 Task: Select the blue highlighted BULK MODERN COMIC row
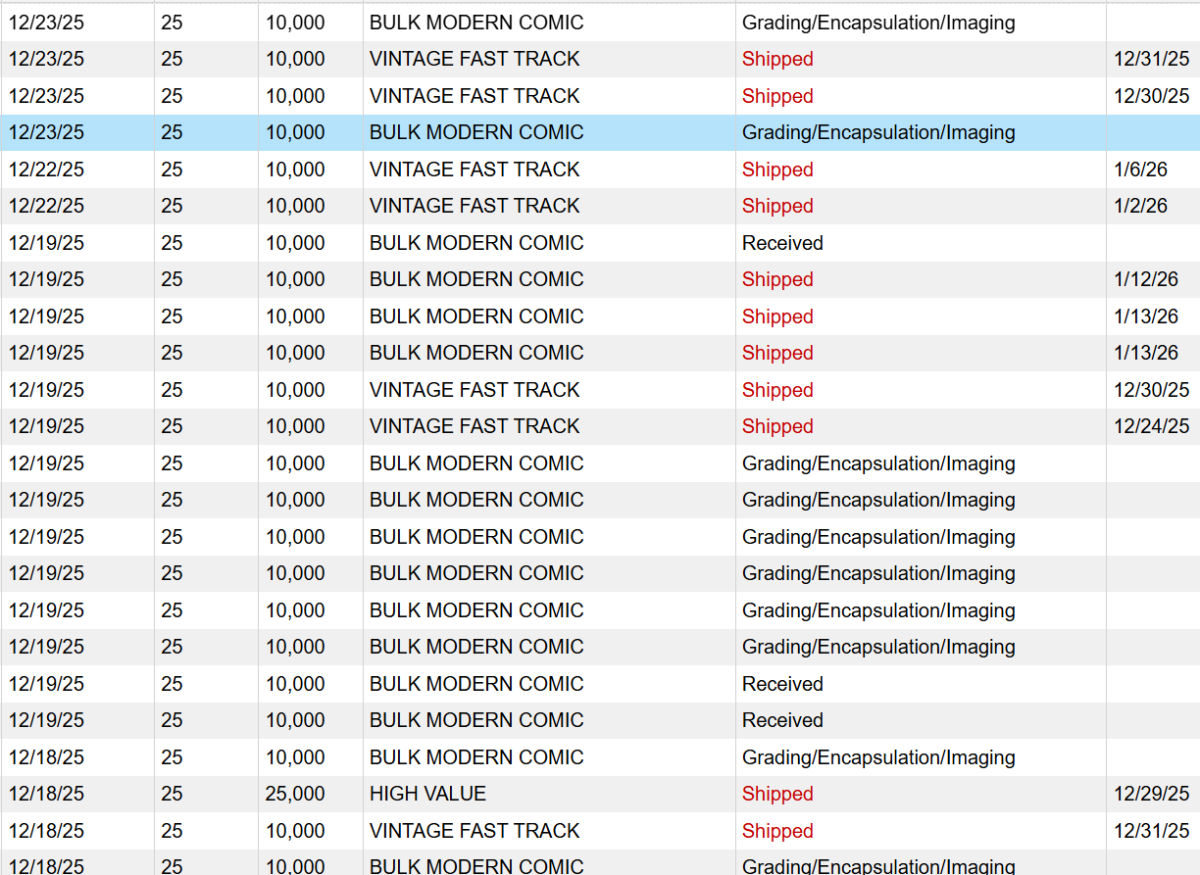point(476,133)
